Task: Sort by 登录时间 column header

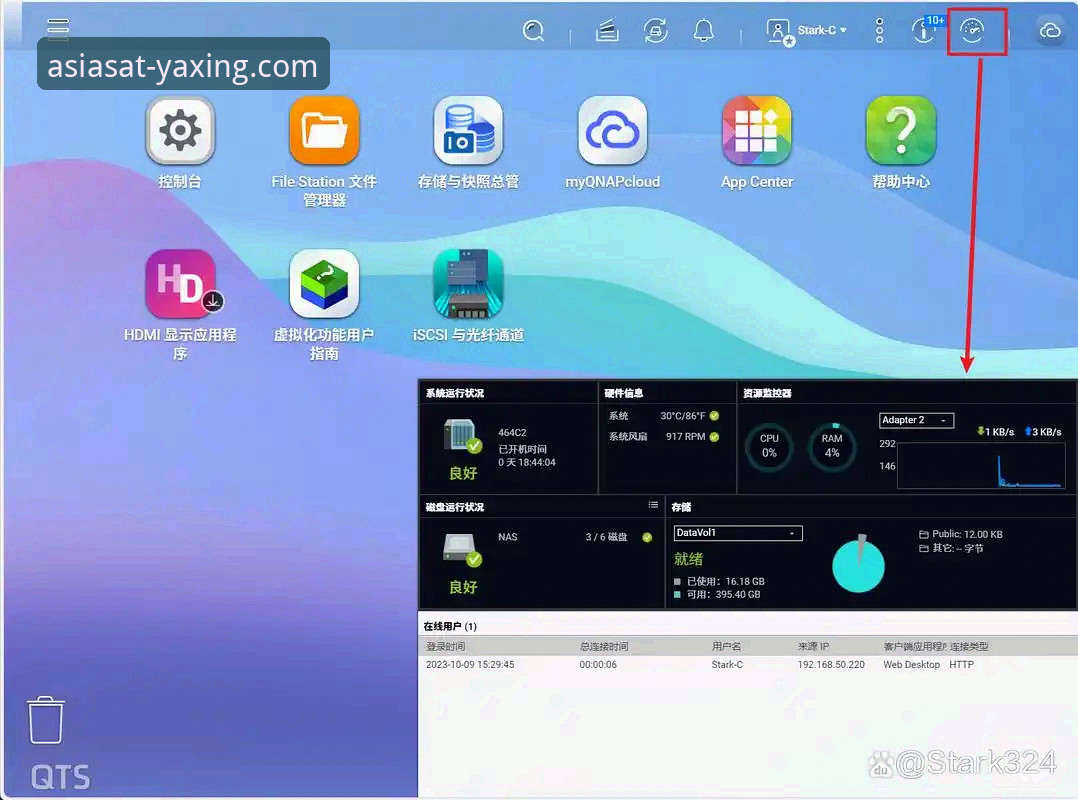Action: tap(446, 647)
